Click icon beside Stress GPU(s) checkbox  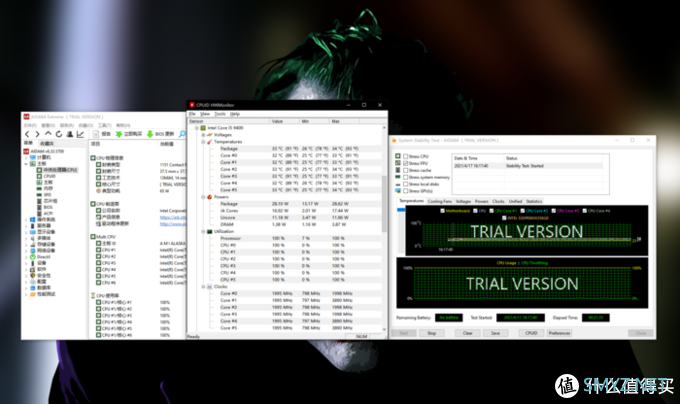[398, 191]
